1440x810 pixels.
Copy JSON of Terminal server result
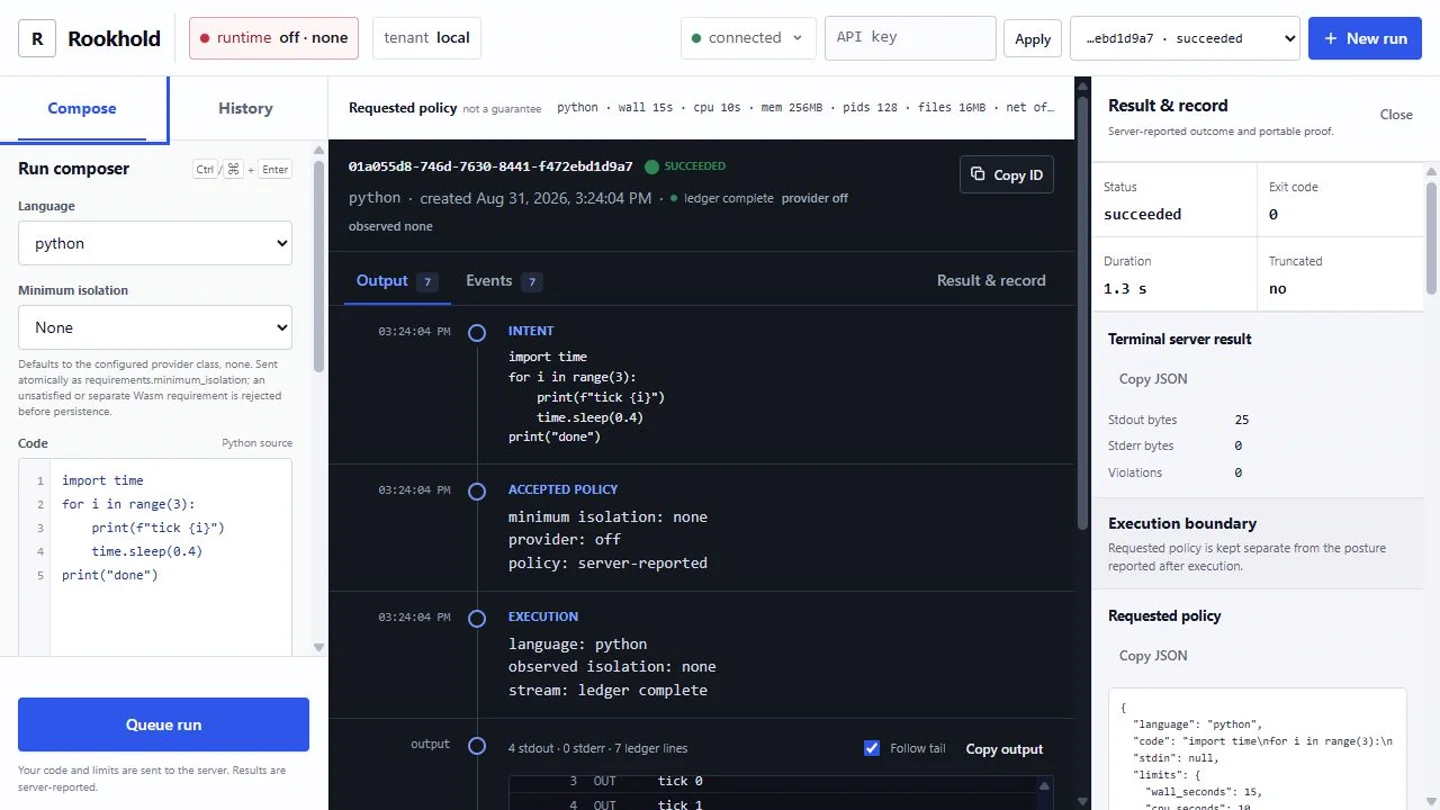coord(1153,379)
